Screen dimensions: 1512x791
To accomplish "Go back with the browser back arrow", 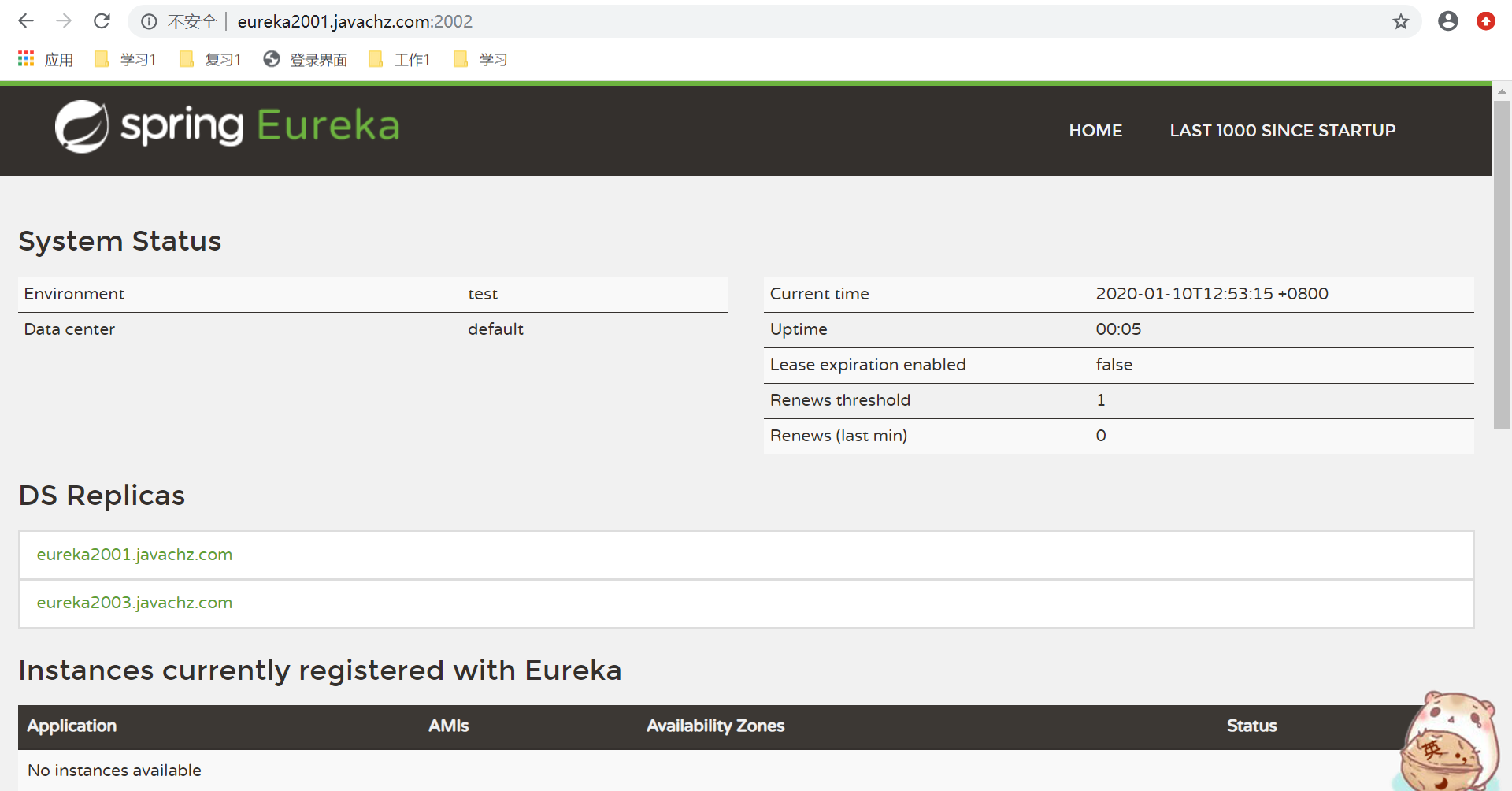I will click(x=26, y=21).
